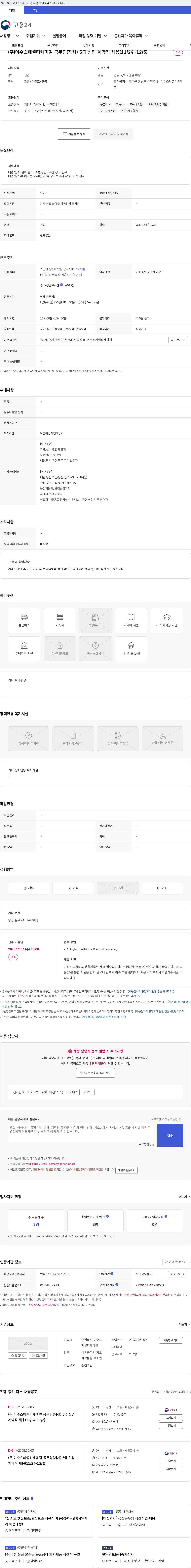Jump to the 근무조건 section tab
The height and width of the screenshot is (1568, 191).
(53, 46)
